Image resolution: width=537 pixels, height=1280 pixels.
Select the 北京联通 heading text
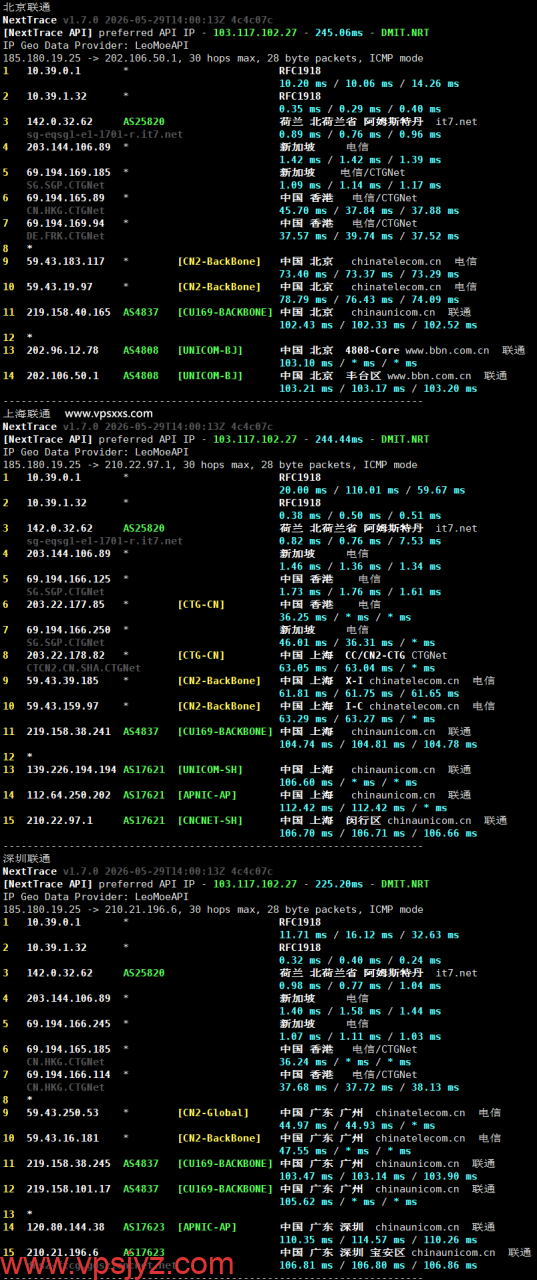coord(26,7)
